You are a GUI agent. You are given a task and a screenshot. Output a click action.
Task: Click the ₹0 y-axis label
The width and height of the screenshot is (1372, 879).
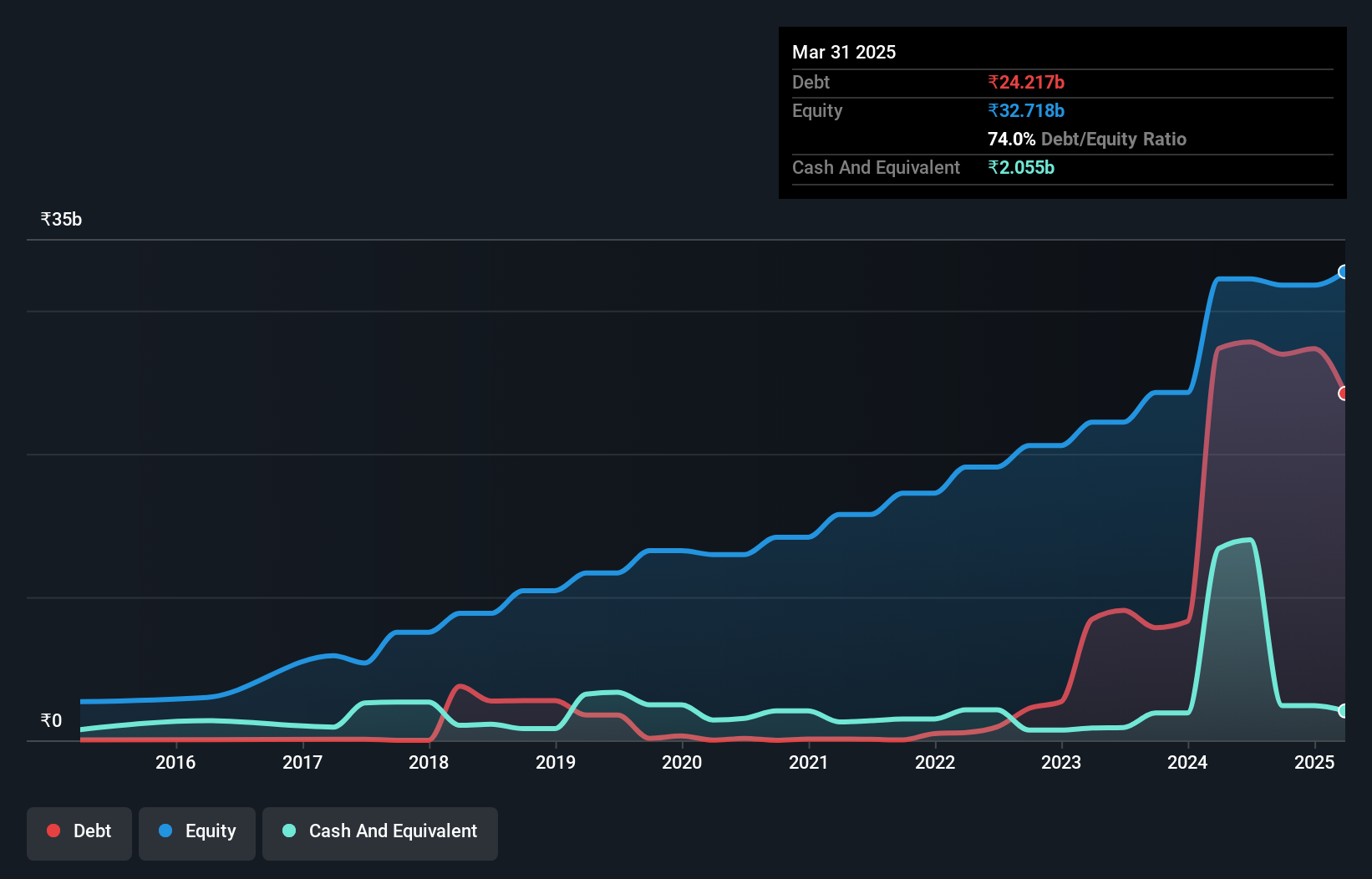coord(51,721)
